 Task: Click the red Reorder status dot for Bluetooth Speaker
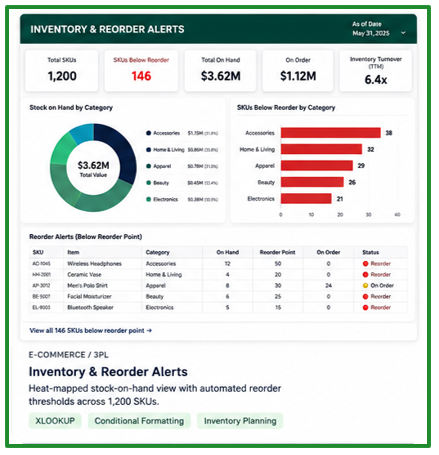[365, 307]
